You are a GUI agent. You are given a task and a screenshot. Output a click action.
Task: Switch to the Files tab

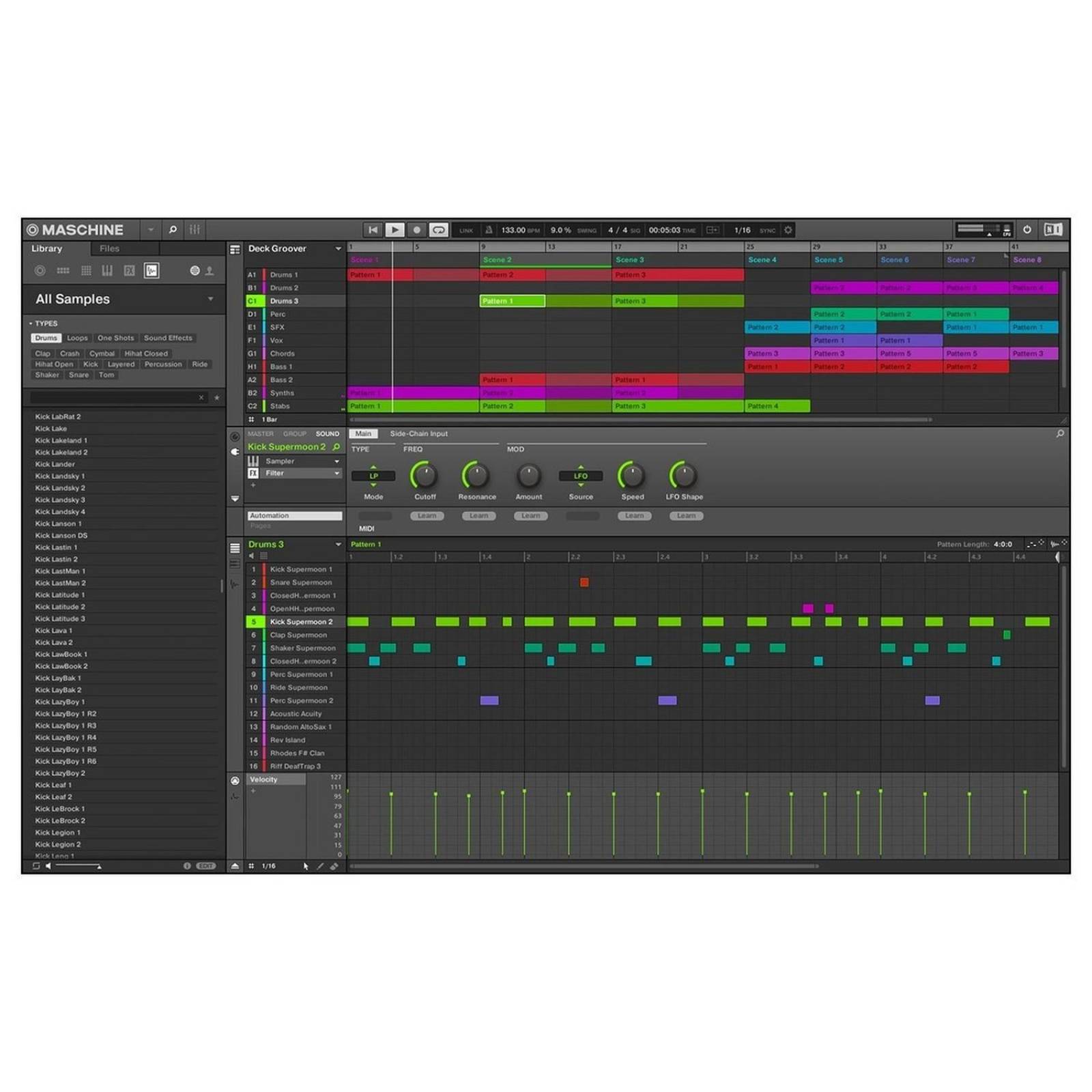click(109, 248)
